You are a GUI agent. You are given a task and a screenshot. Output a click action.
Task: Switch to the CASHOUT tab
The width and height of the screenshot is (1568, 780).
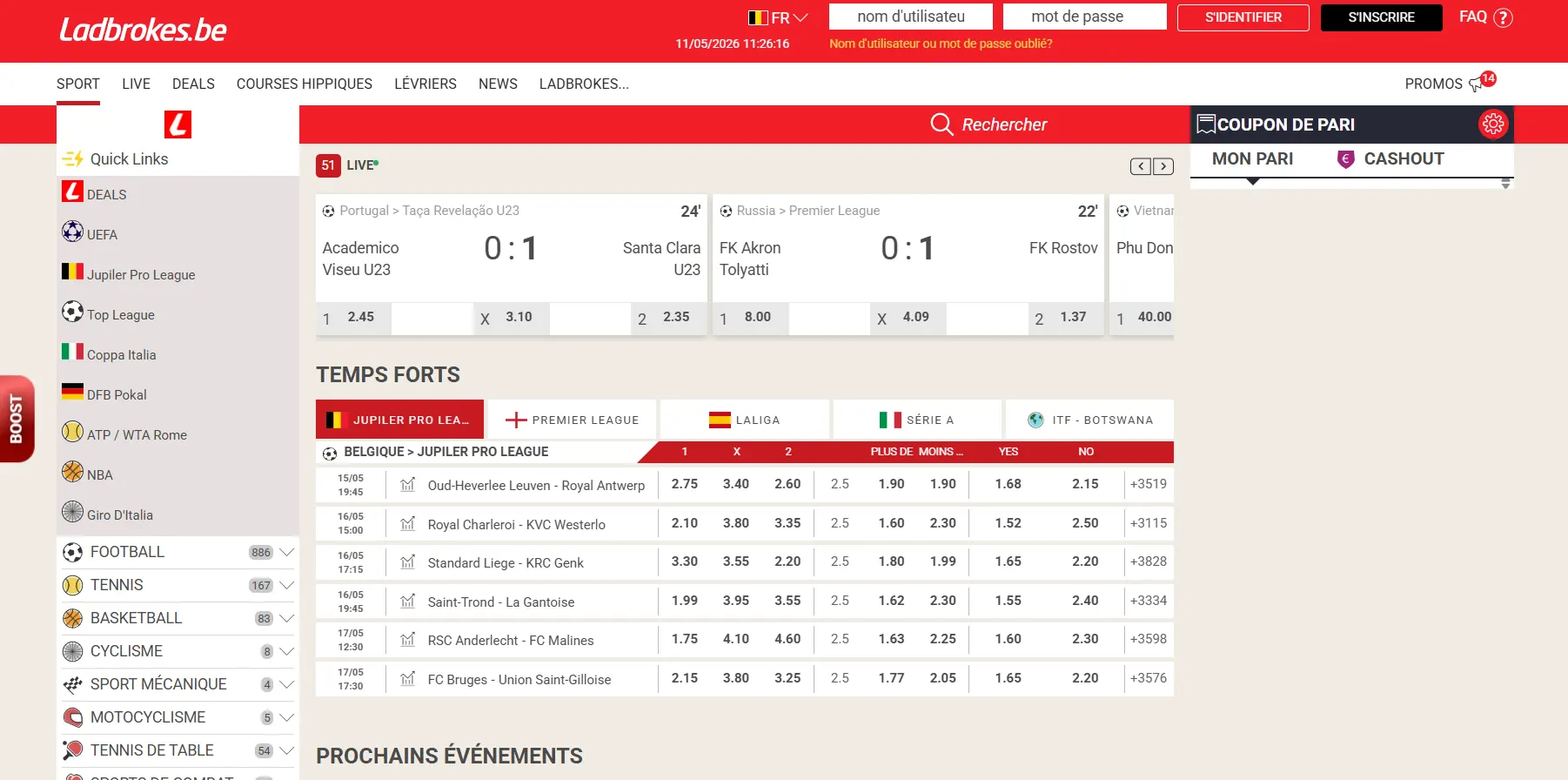[1390, 159]
